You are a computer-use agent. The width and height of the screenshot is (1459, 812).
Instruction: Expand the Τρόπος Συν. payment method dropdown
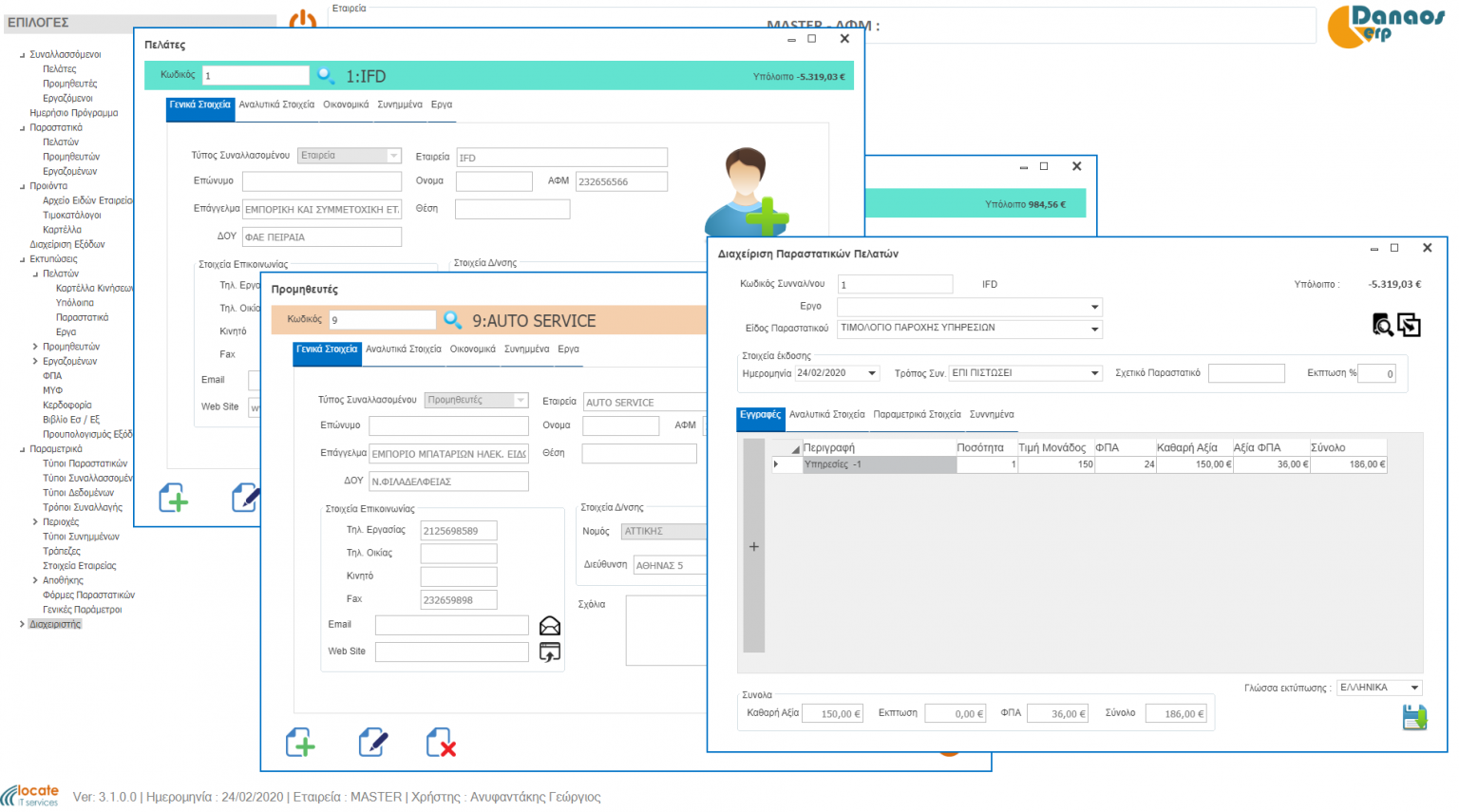1094,373
